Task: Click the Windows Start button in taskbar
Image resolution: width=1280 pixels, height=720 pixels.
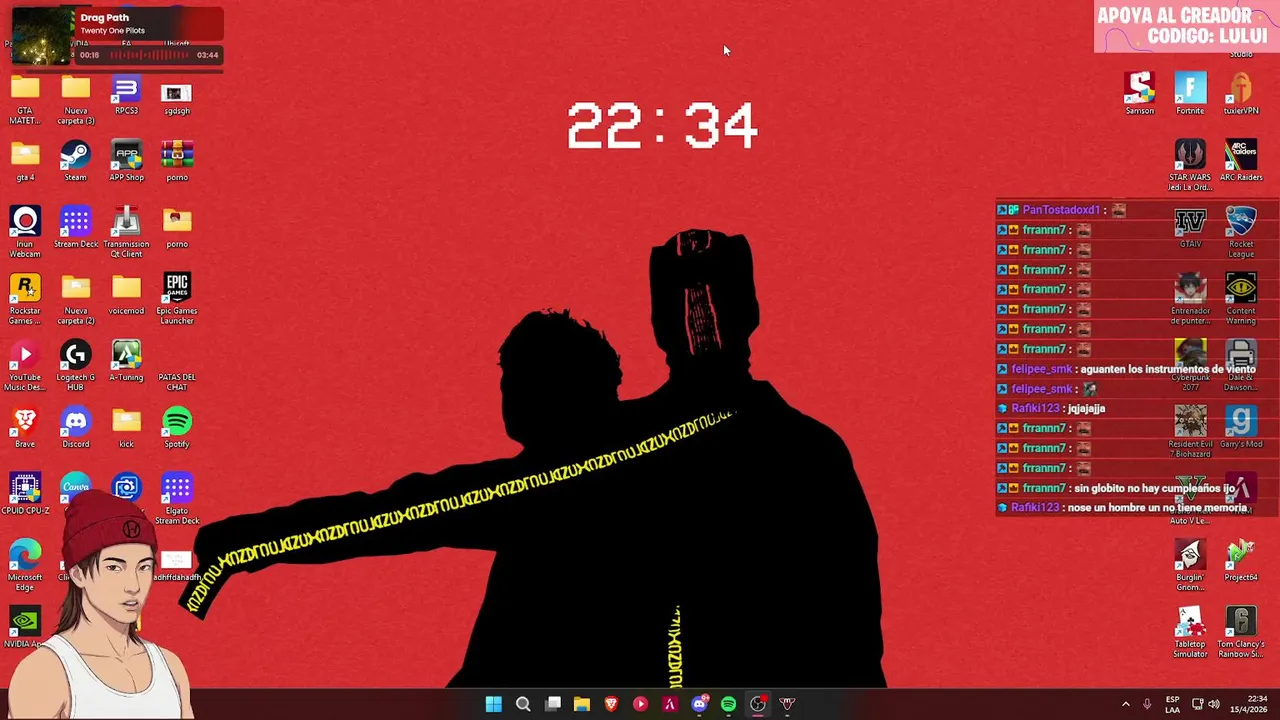Action: [x=494, y=704]
